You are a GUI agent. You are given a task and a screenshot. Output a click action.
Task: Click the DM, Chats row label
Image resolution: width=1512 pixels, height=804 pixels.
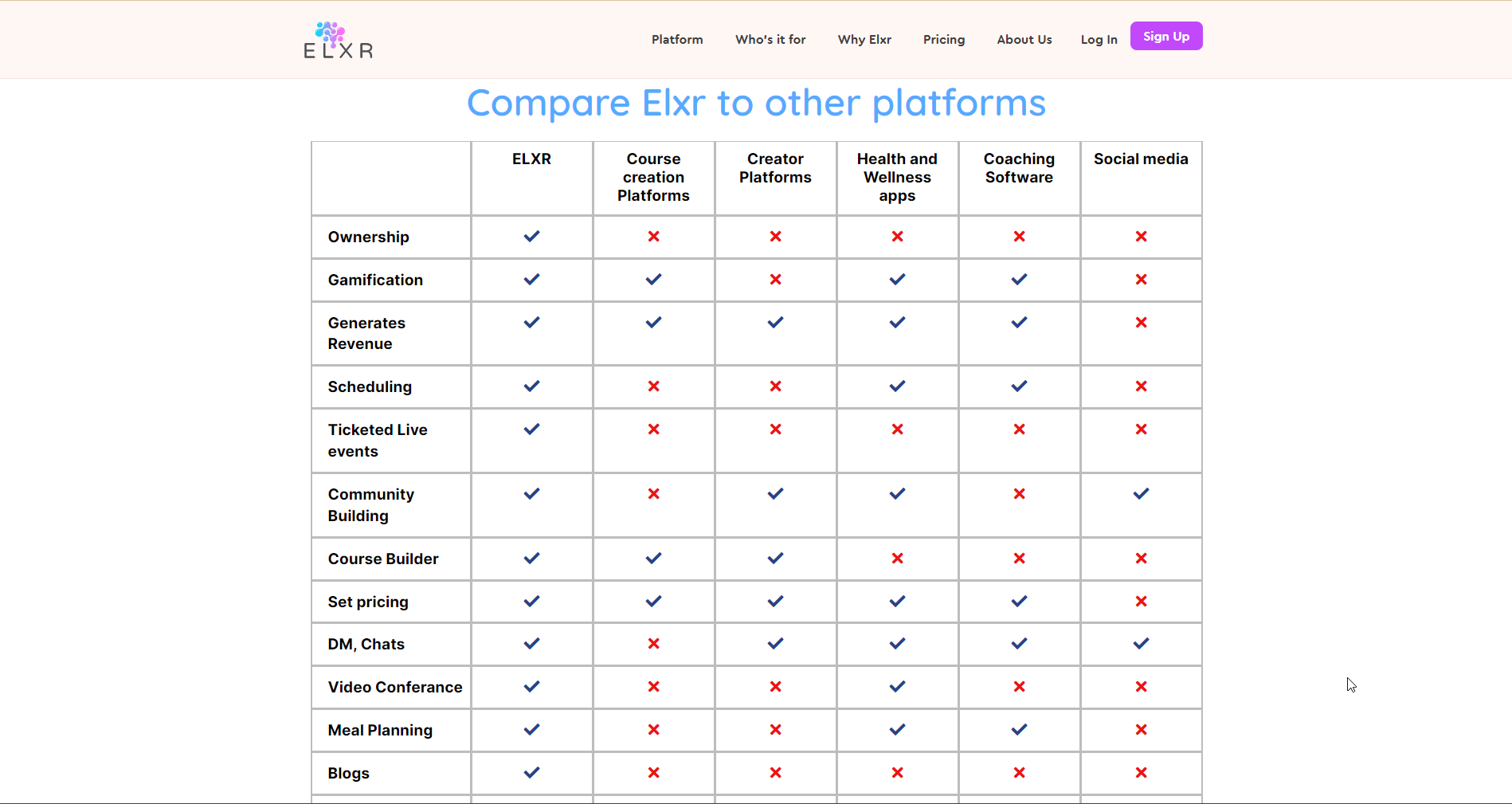tap(366, 644)
